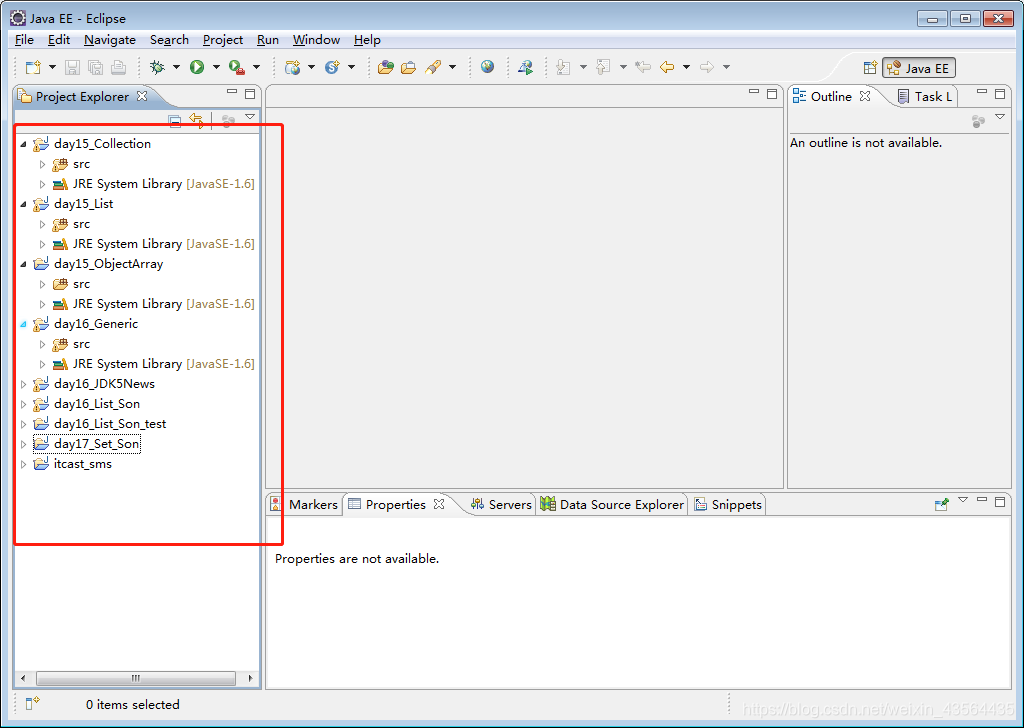Viewport: 1024px width, 728px height.
Task: Click the Run External Tools icon
Action: click(236, 67)
